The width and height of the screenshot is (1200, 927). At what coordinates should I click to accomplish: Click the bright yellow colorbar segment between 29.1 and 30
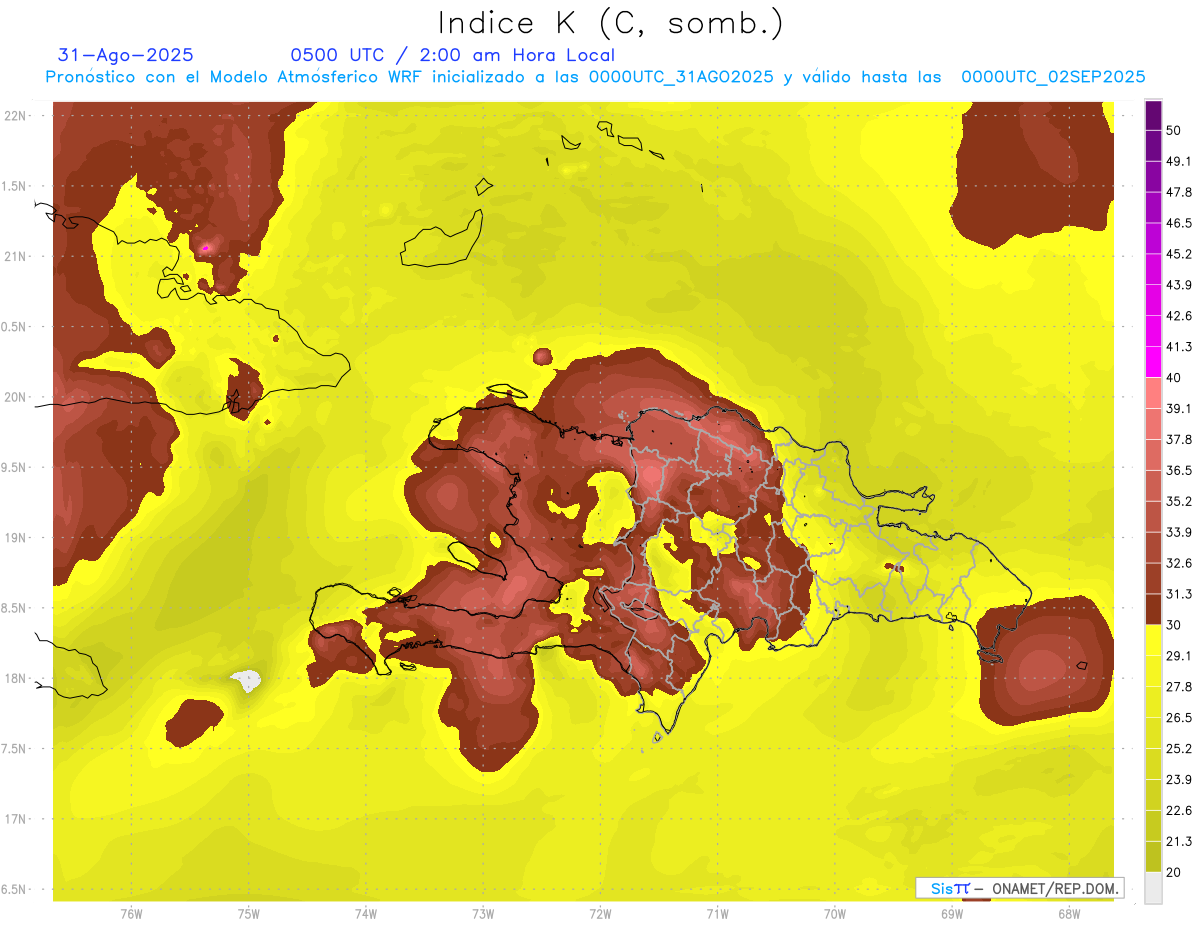1153,640
